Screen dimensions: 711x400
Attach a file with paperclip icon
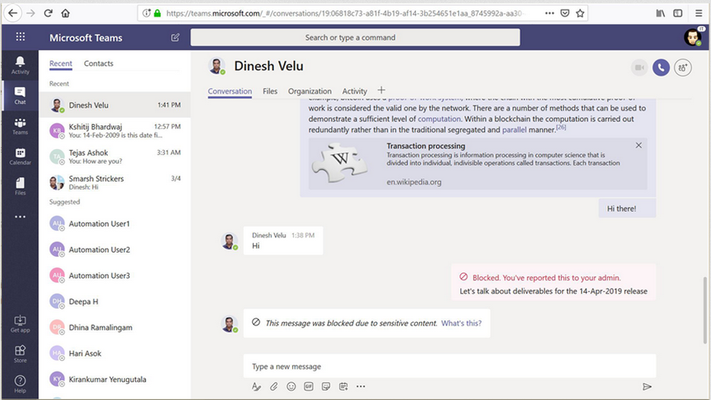click(274, 386)
